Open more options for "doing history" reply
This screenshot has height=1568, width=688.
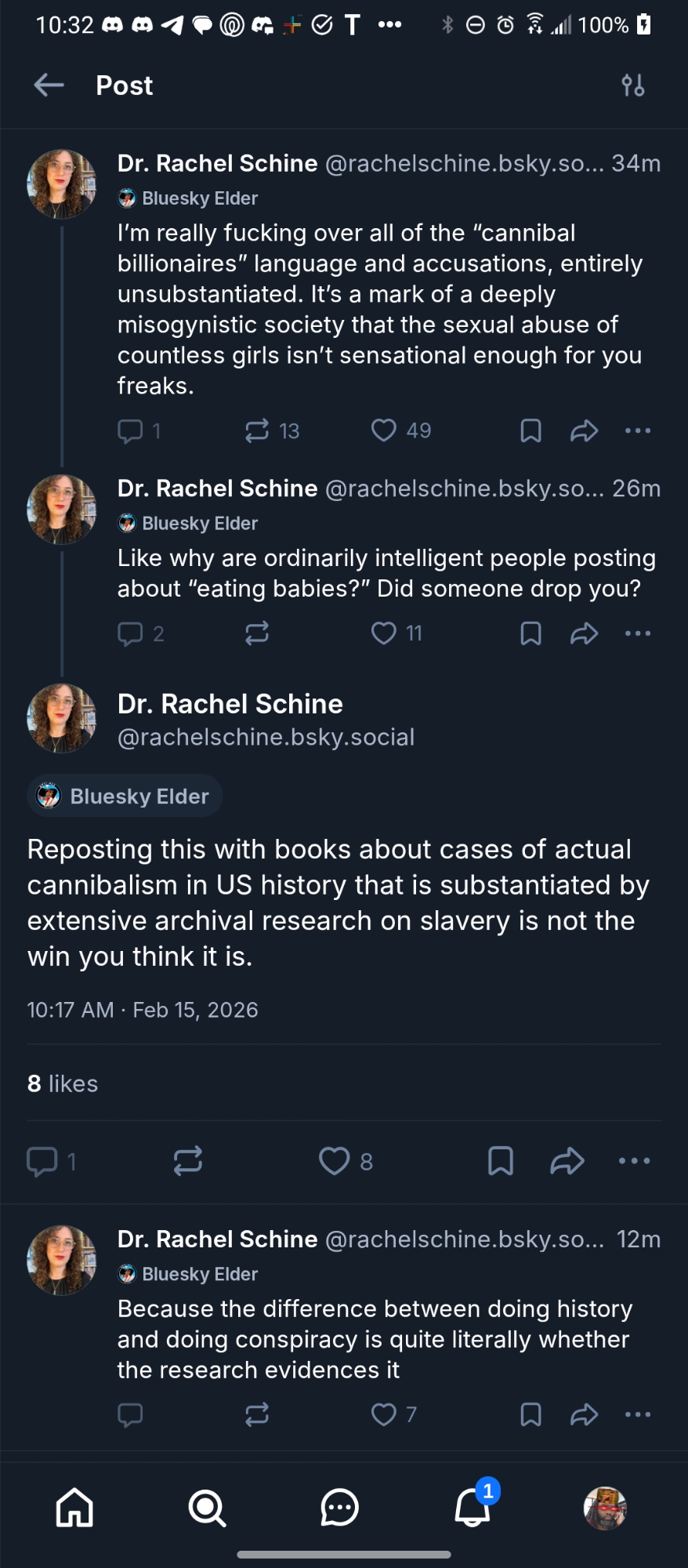coord(638,1414)
